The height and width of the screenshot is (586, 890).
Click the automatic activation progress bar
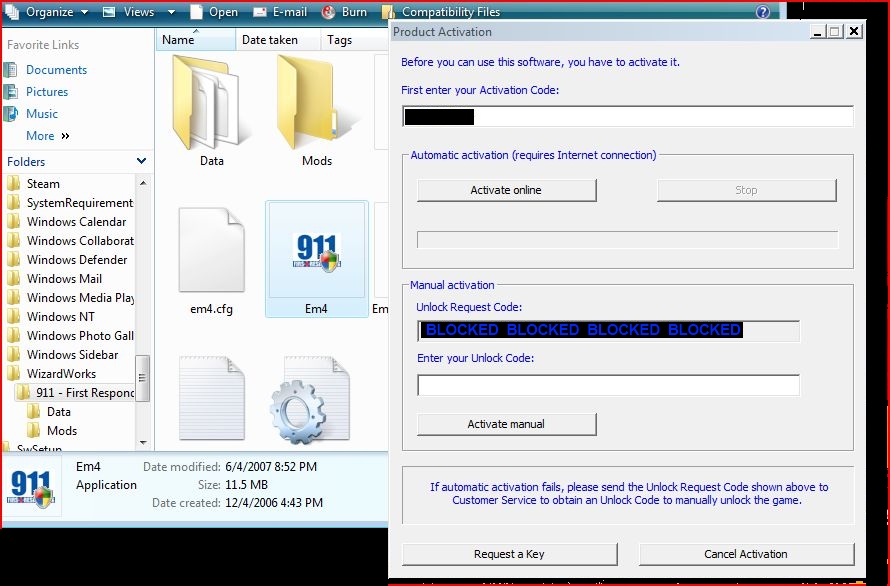[x=627, y=240]
